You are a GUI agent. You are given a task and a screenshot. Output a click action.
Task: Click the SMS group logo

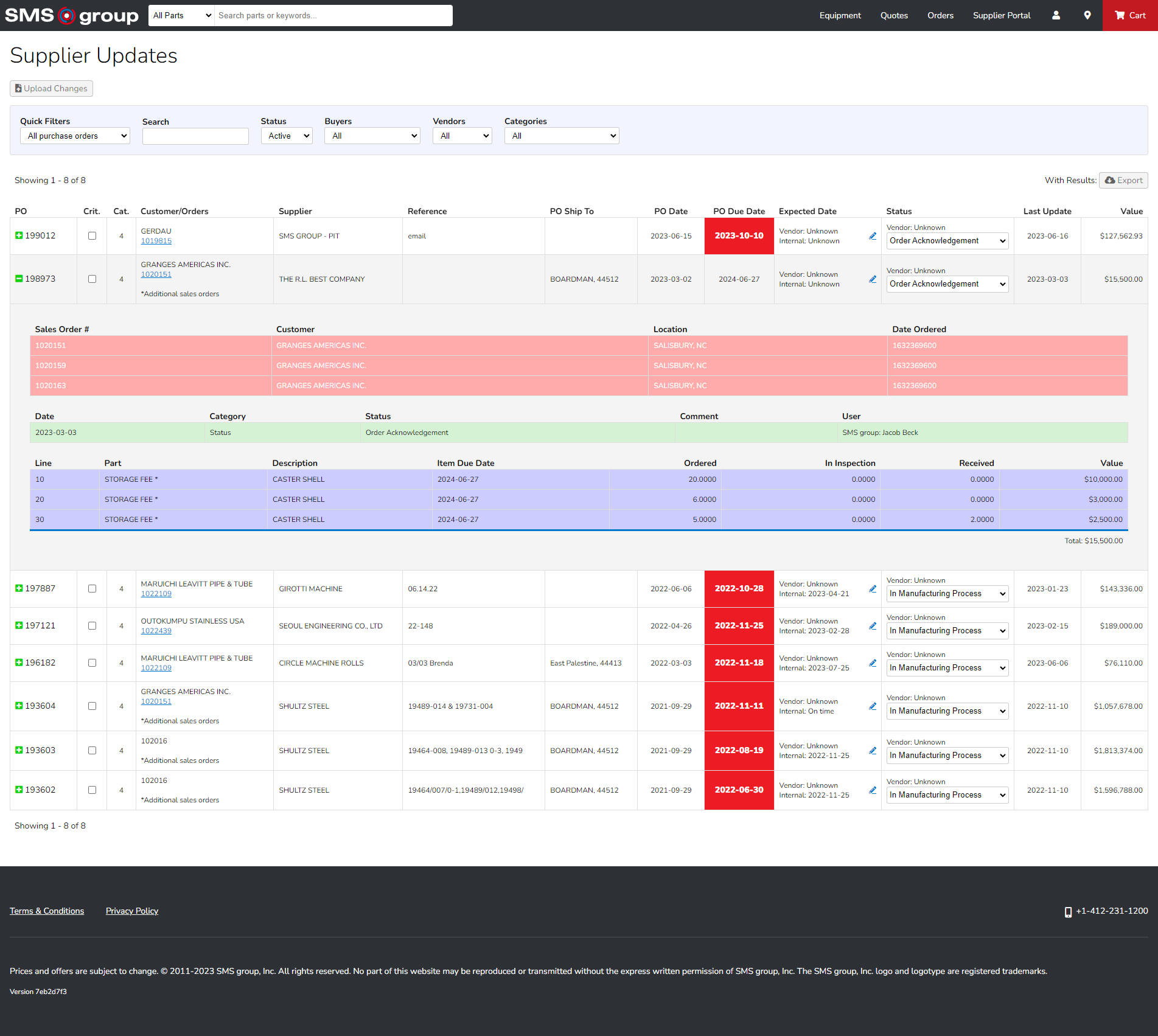click(72, 15)
